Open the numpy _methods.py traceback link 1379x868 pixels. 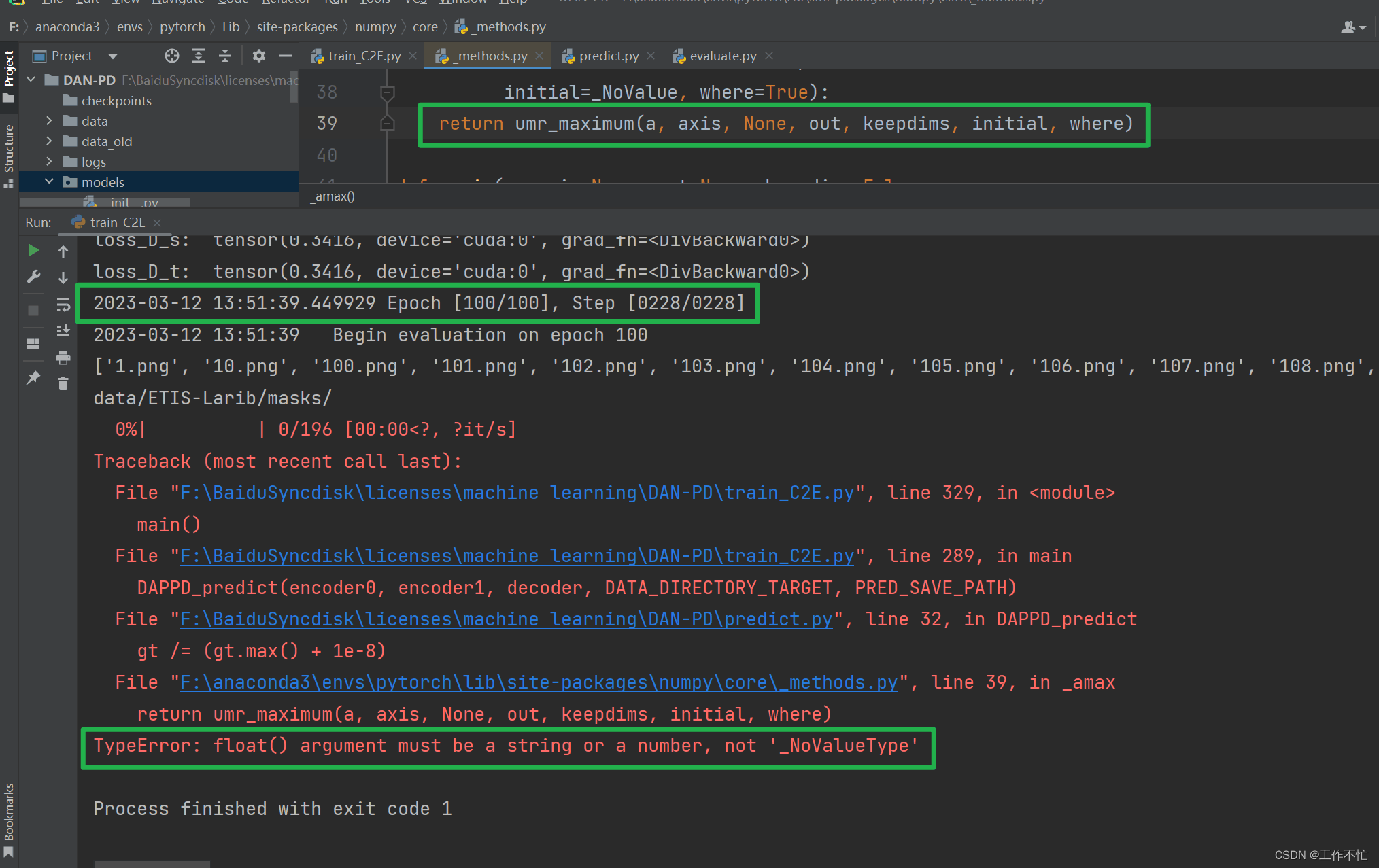tap(539, 682)
